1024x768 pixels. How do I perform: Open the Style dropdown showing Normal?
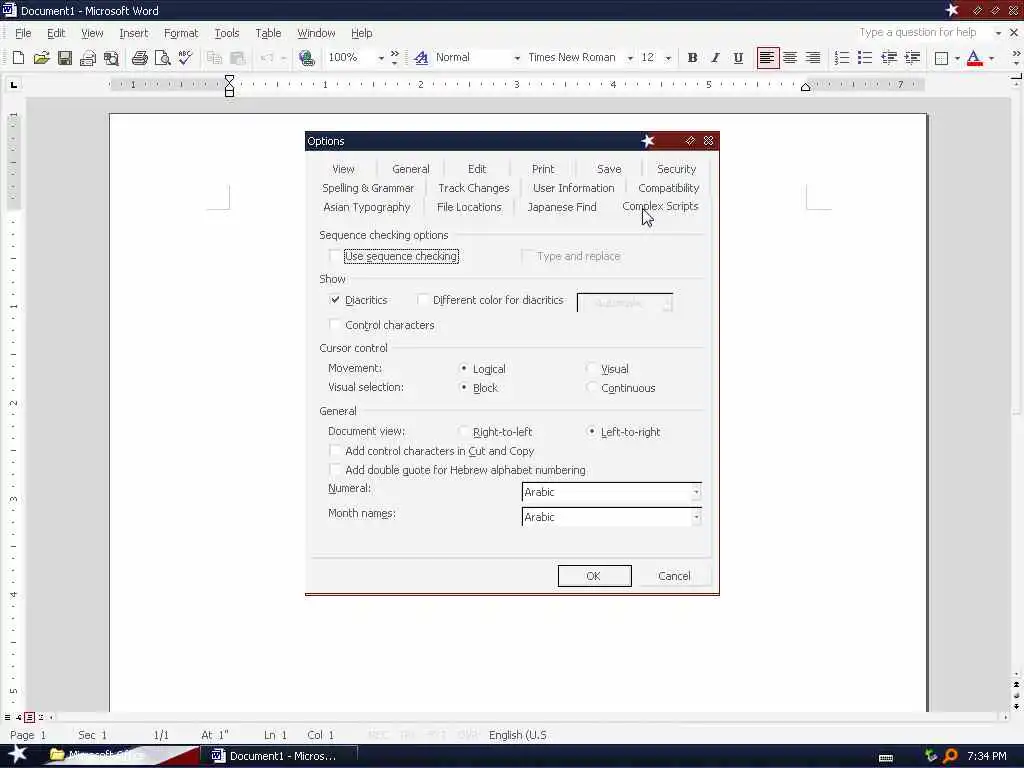(x=517, y=58)
